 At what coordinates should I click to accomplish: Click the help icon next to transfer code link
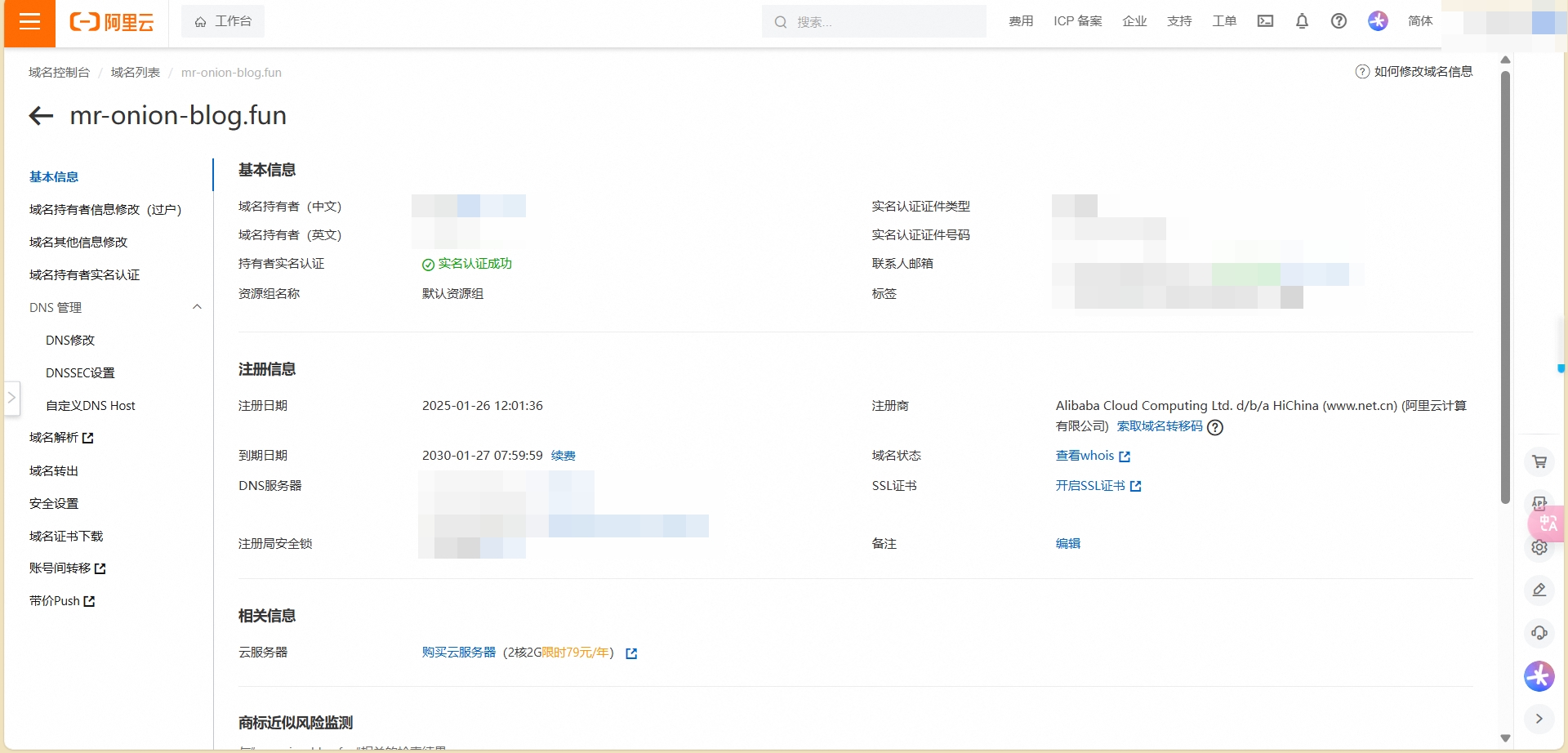[1215, 427]
